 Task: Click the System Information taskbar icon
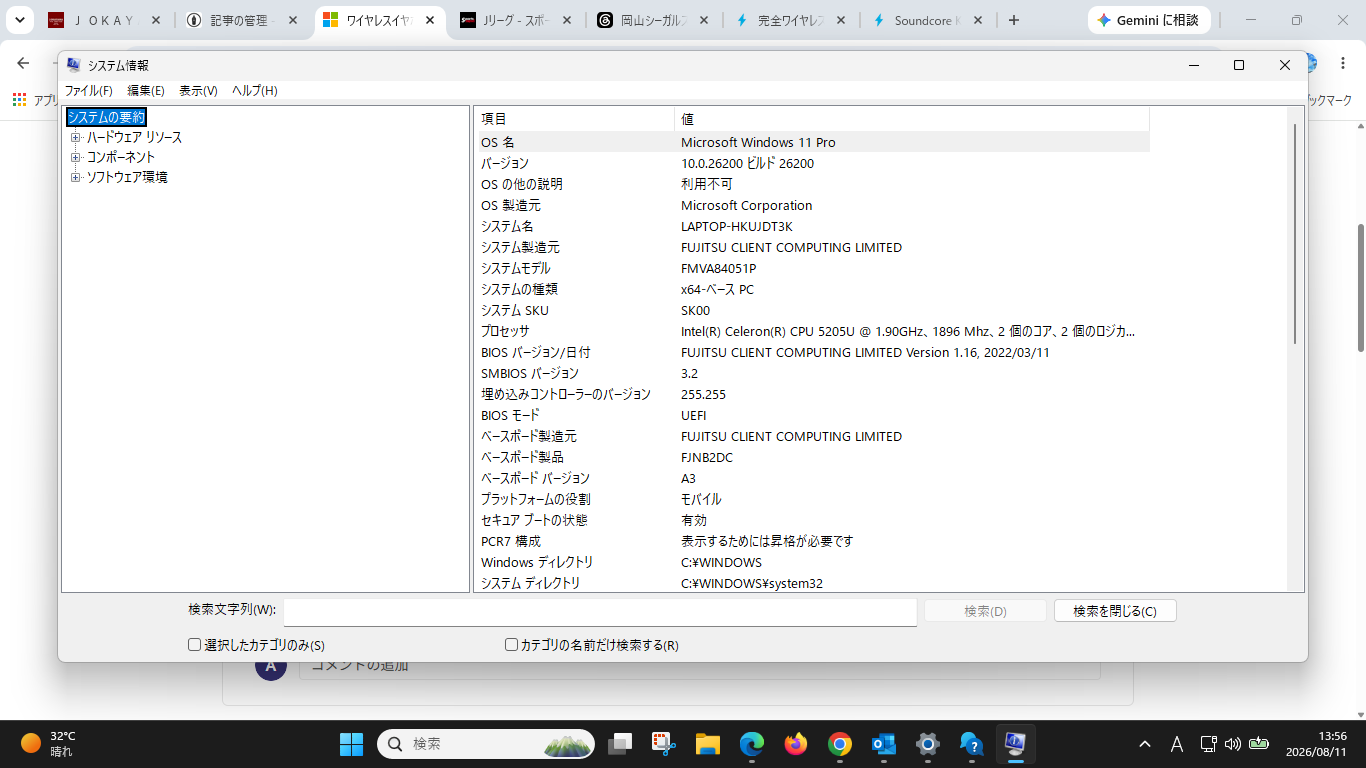click(1016, 744)
